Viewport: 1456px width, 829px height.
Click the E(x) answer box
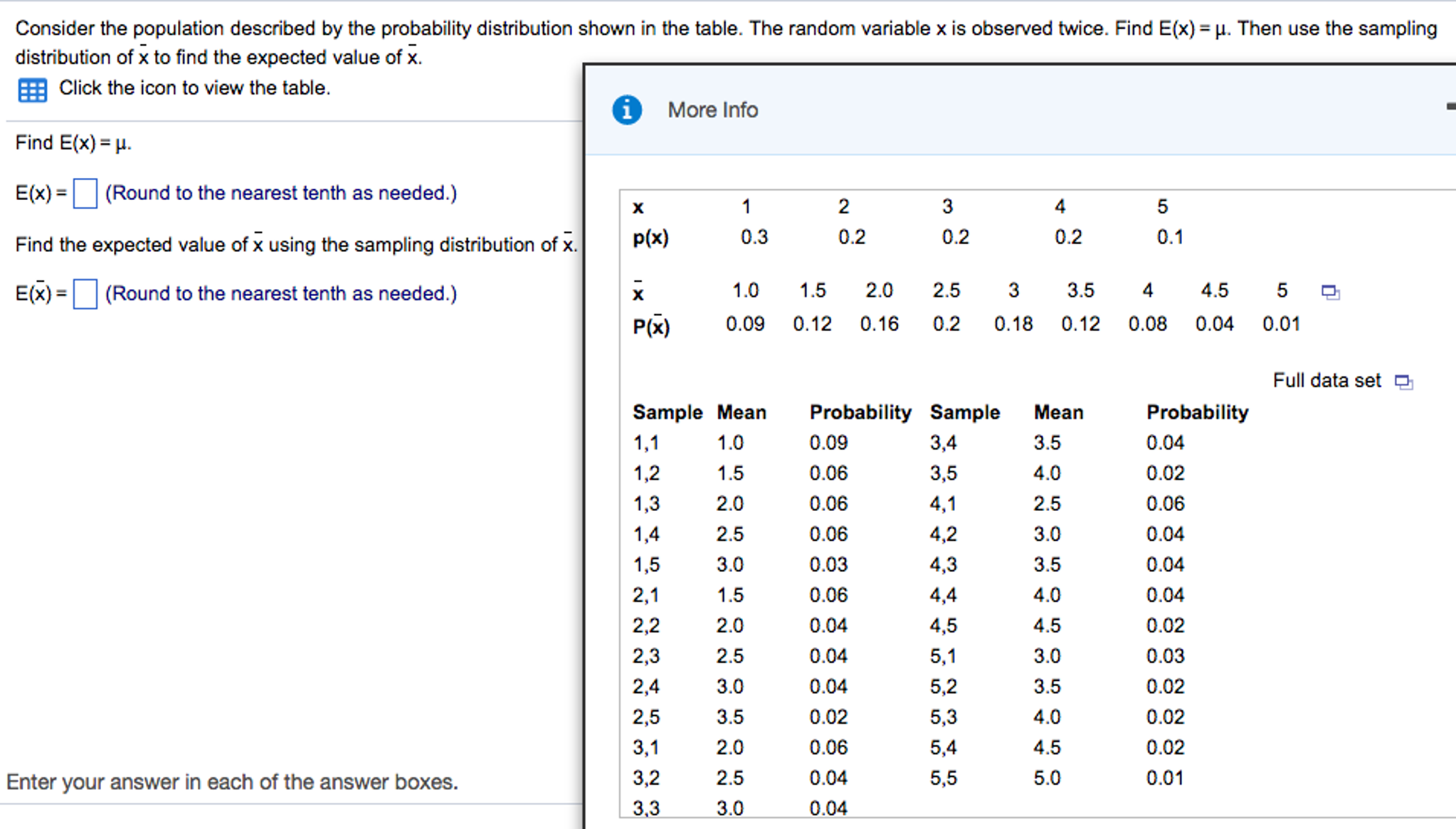tap(85, 193)
